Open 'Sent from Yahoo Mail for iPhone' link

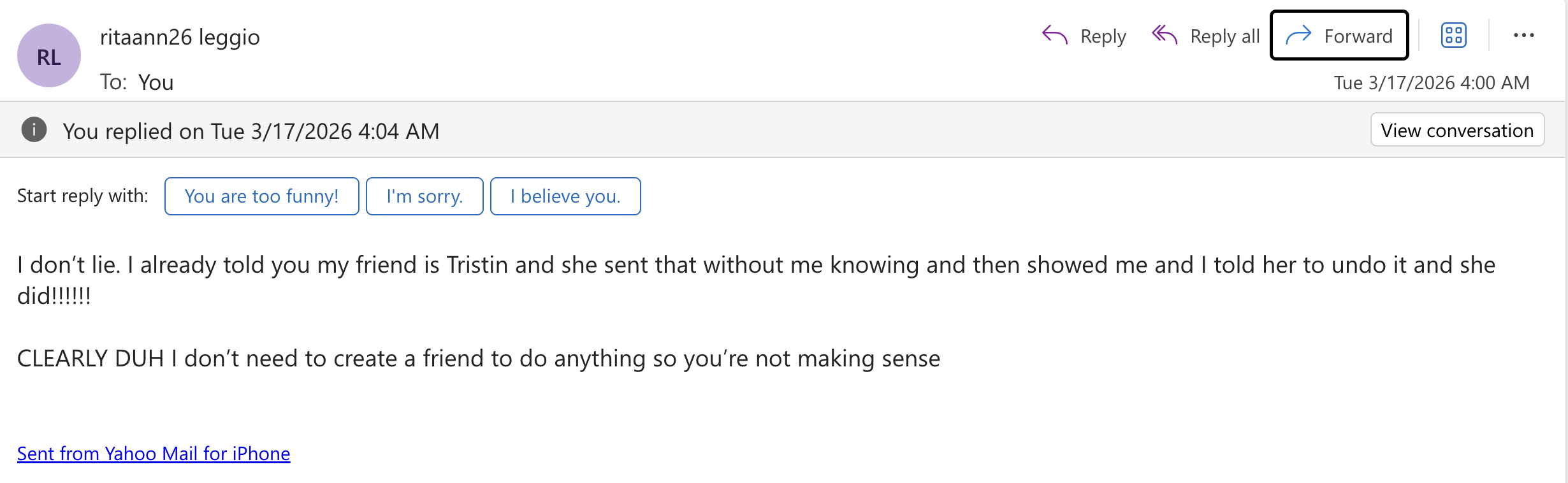pyautogui.click(x=154, y=454)
